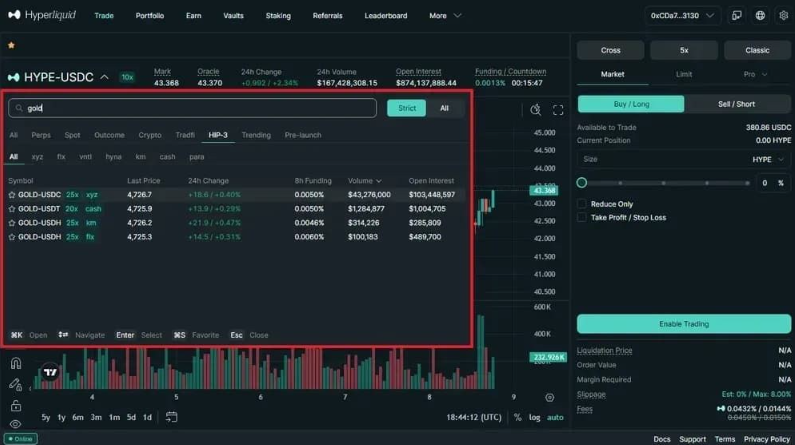The image size is (795, 445).
Task: Switch to the Limit order tab
Action: coord(683,74)
